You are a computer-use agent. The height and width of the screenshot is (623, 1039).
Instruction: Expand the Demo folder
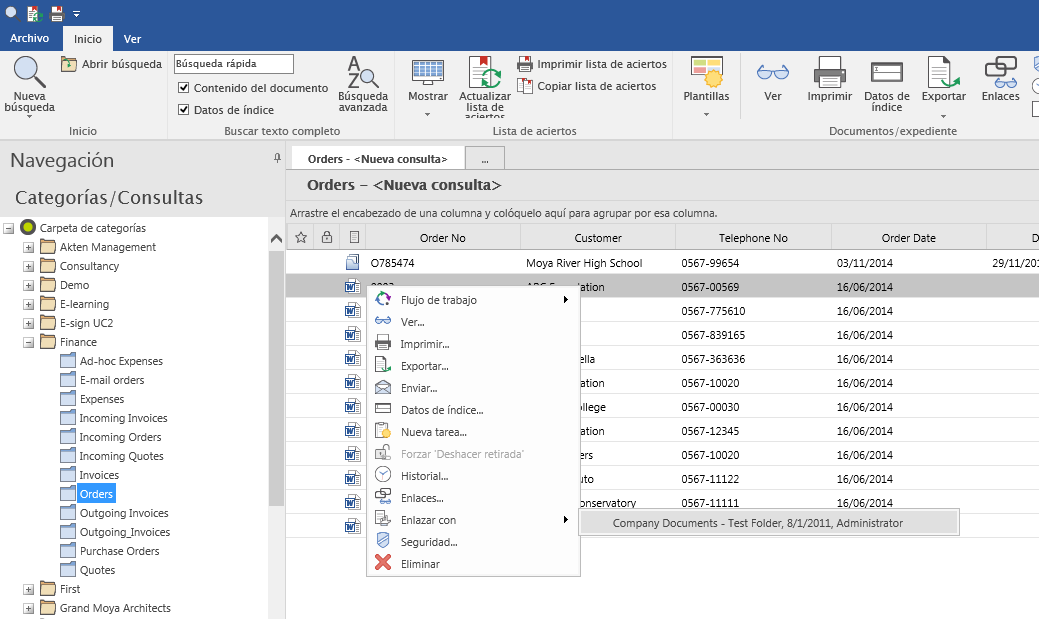coord(28,286)
